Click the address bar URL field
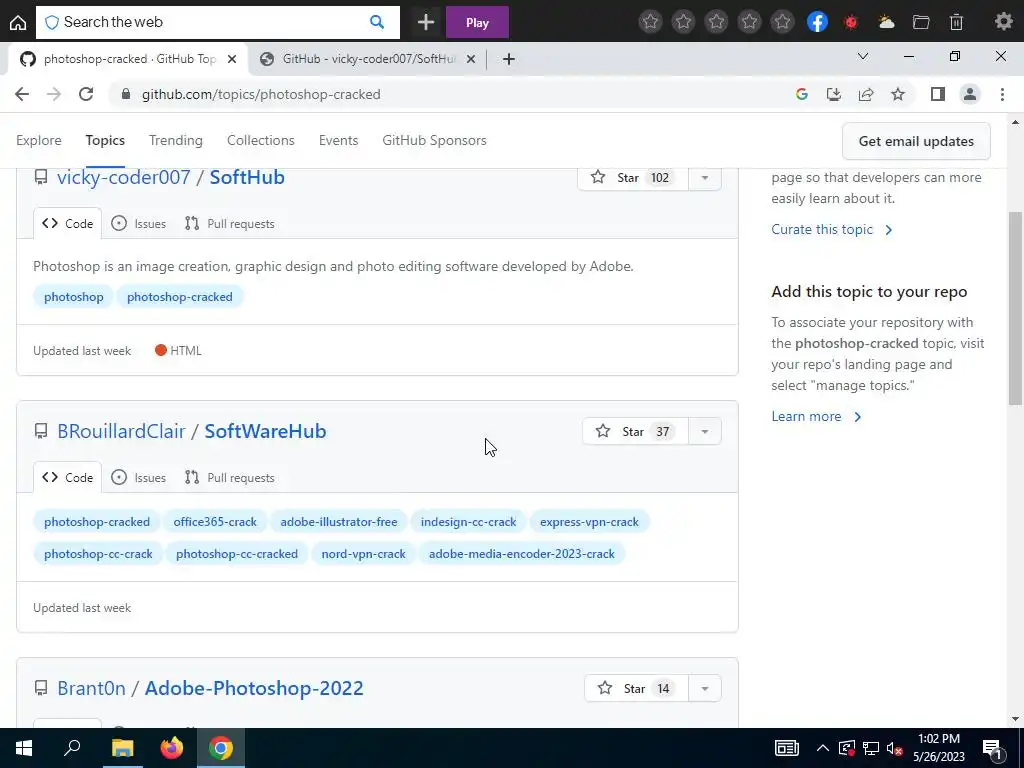Viewport: 1024px width, 768px height. coord(451,94)
